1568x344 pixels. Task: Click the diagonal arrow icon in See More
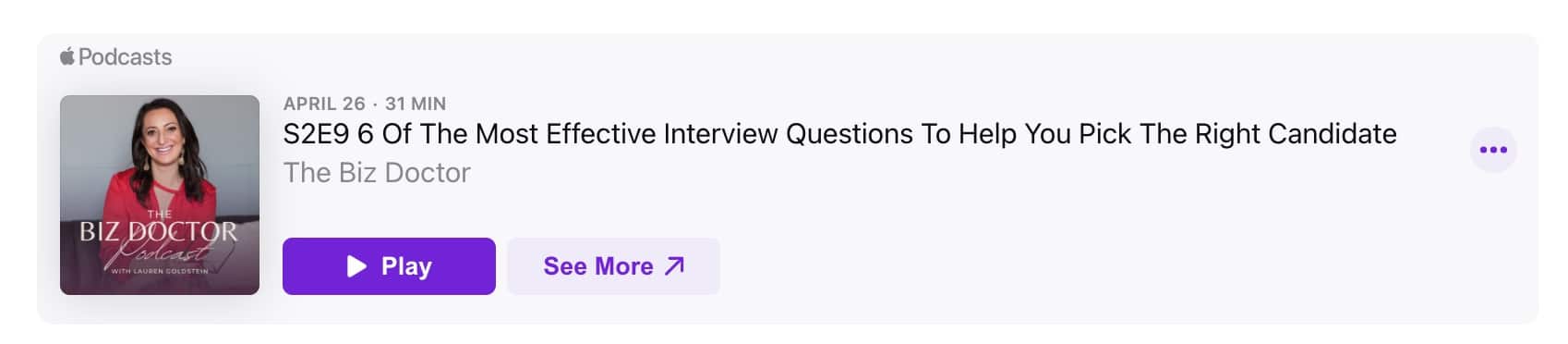point(675,265)
